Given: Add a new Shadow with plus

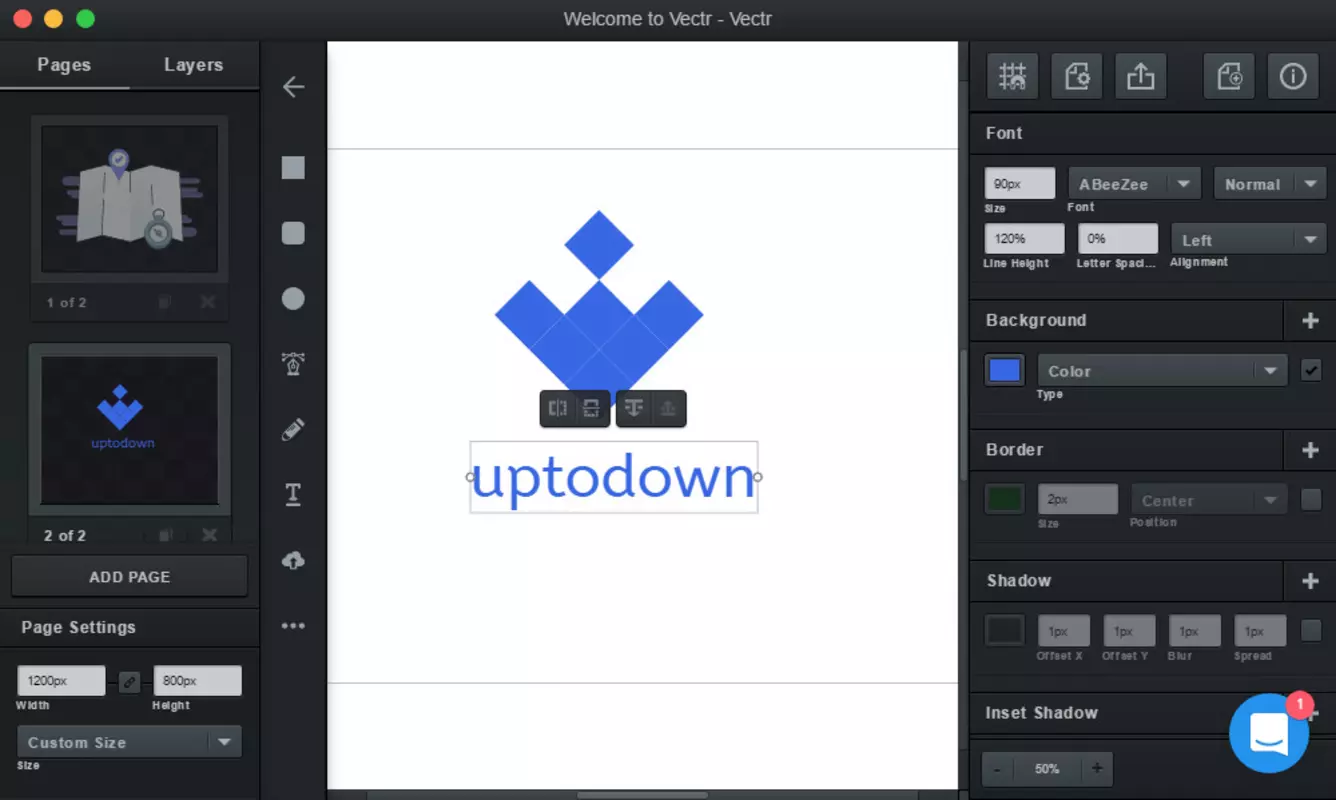Looking at the screenshot, I should (1310, 581).
